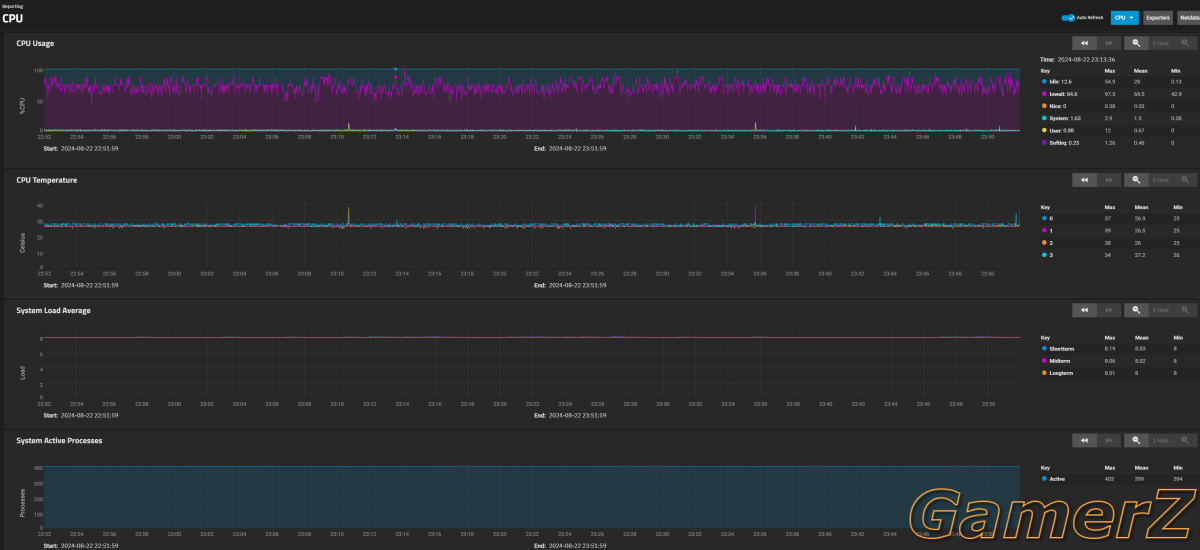The width and height of the screenshot is (1200, 550).
Task: Select the Active processes legend entry
Action: coord(1054,478)
